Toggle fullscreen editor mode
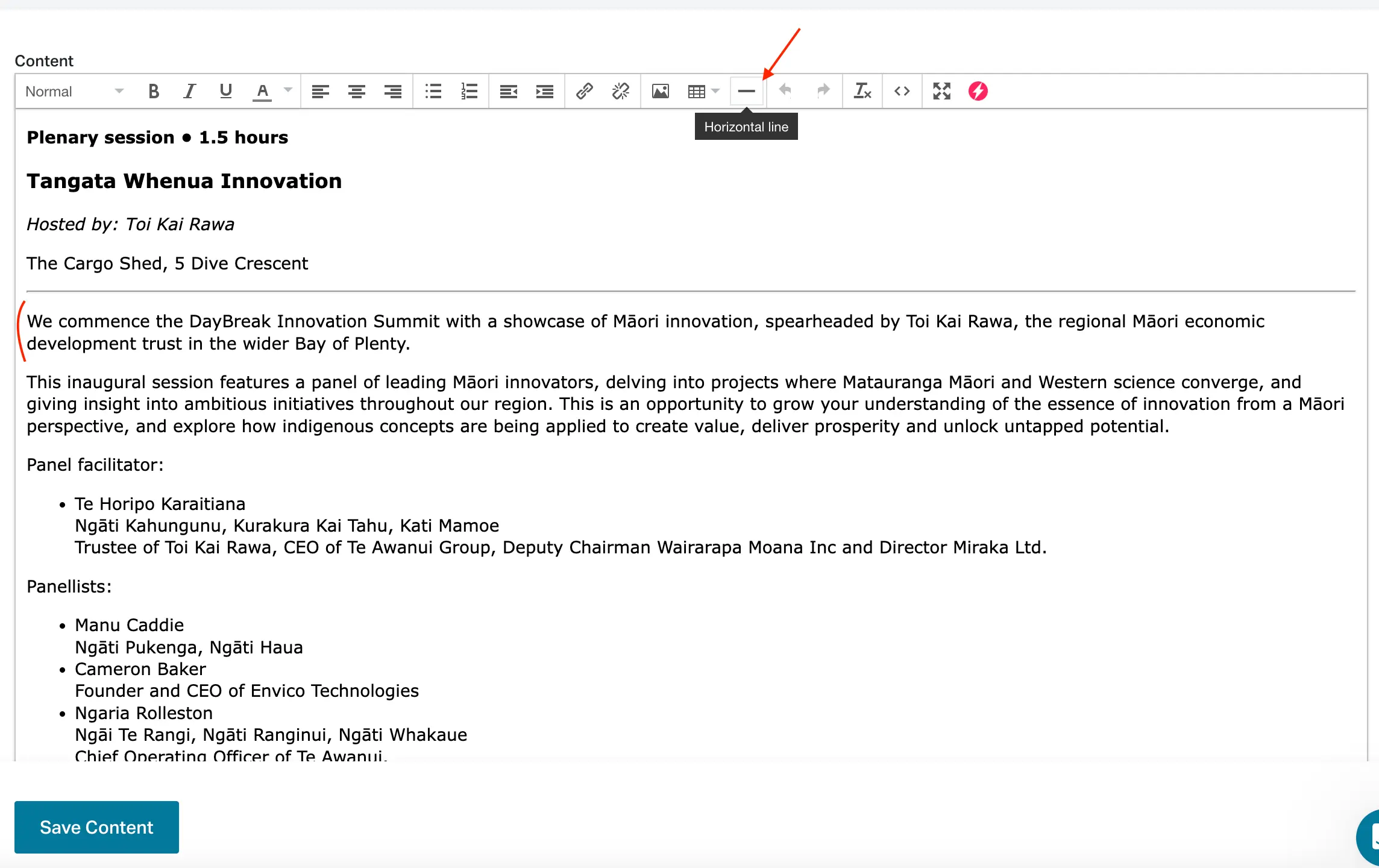 point(941,91)
